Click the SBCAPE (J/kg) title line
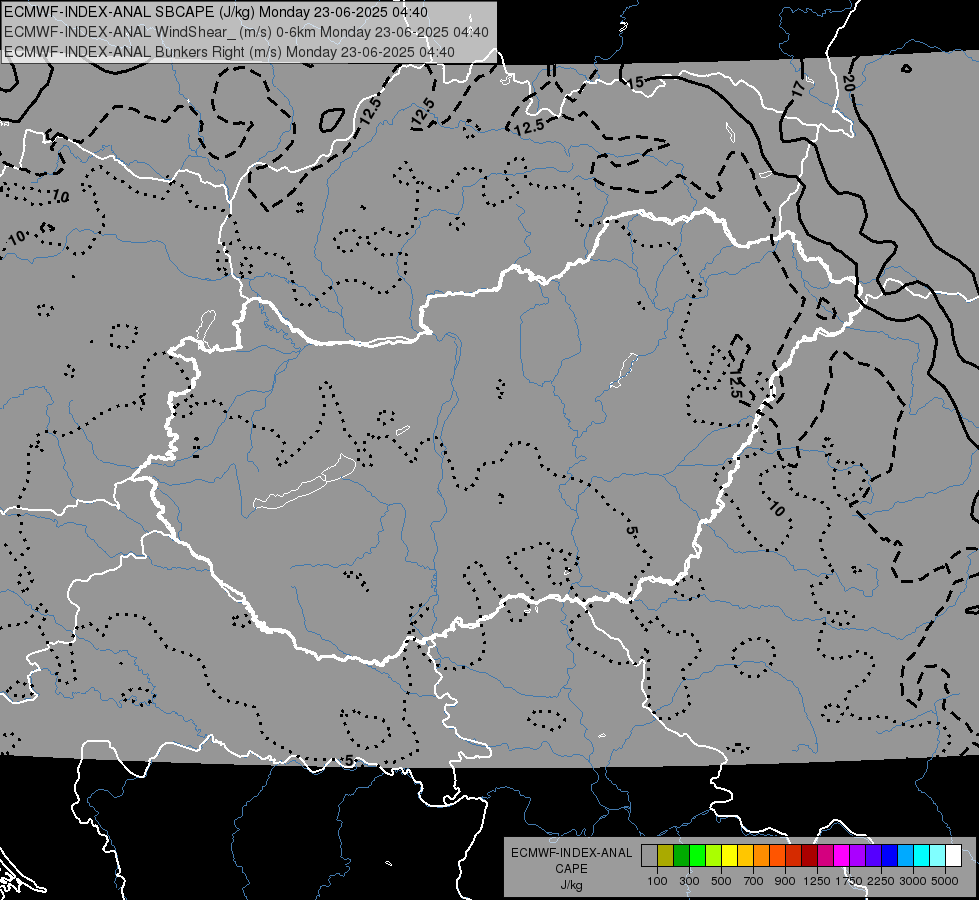979x900 pixels. point(216,12)
